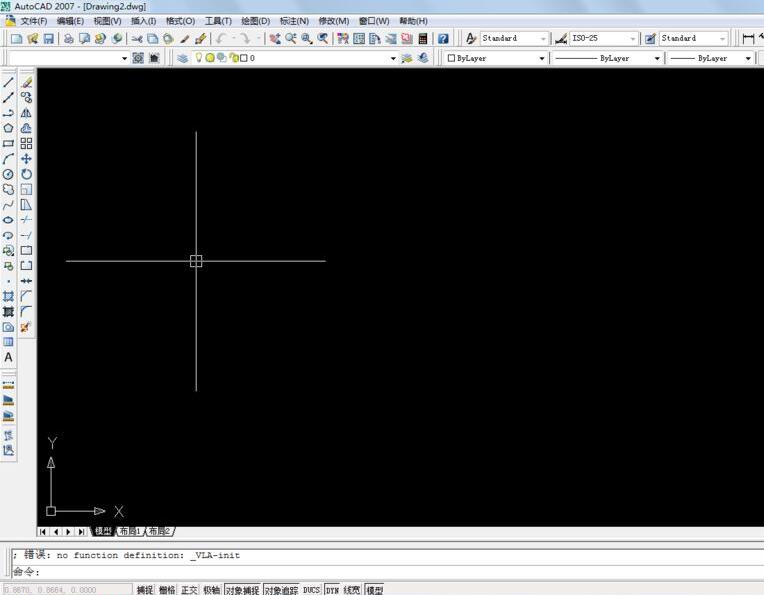Select the Explode tool
This screenshot has height=595, width=764.
pyautogui.click(x=26, y=326)
